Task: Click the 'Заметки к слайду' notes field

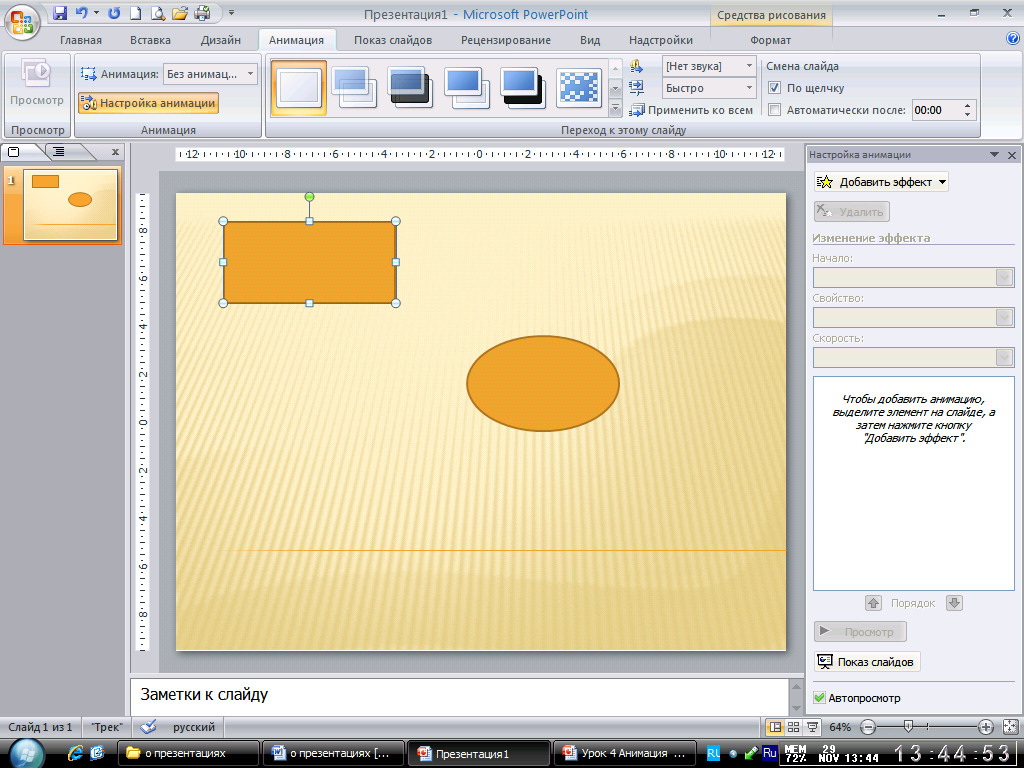Action: pos(460,697)
